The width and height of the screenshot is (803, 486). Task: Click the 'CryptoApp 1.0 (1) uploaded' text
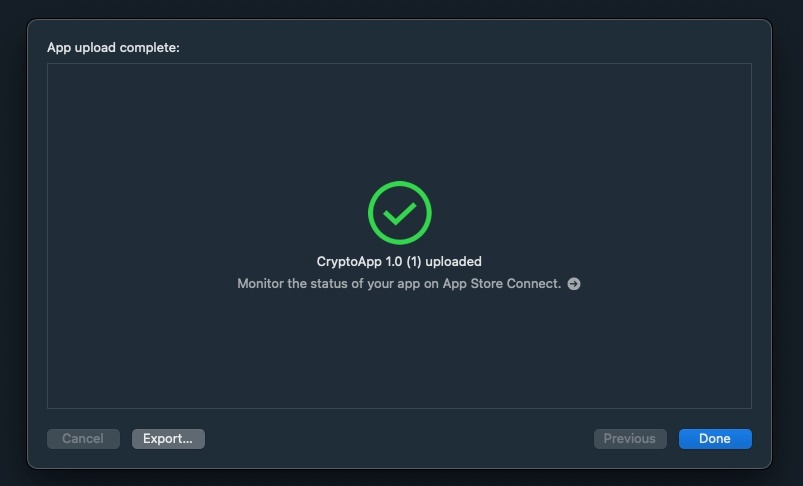pos(399,262)
